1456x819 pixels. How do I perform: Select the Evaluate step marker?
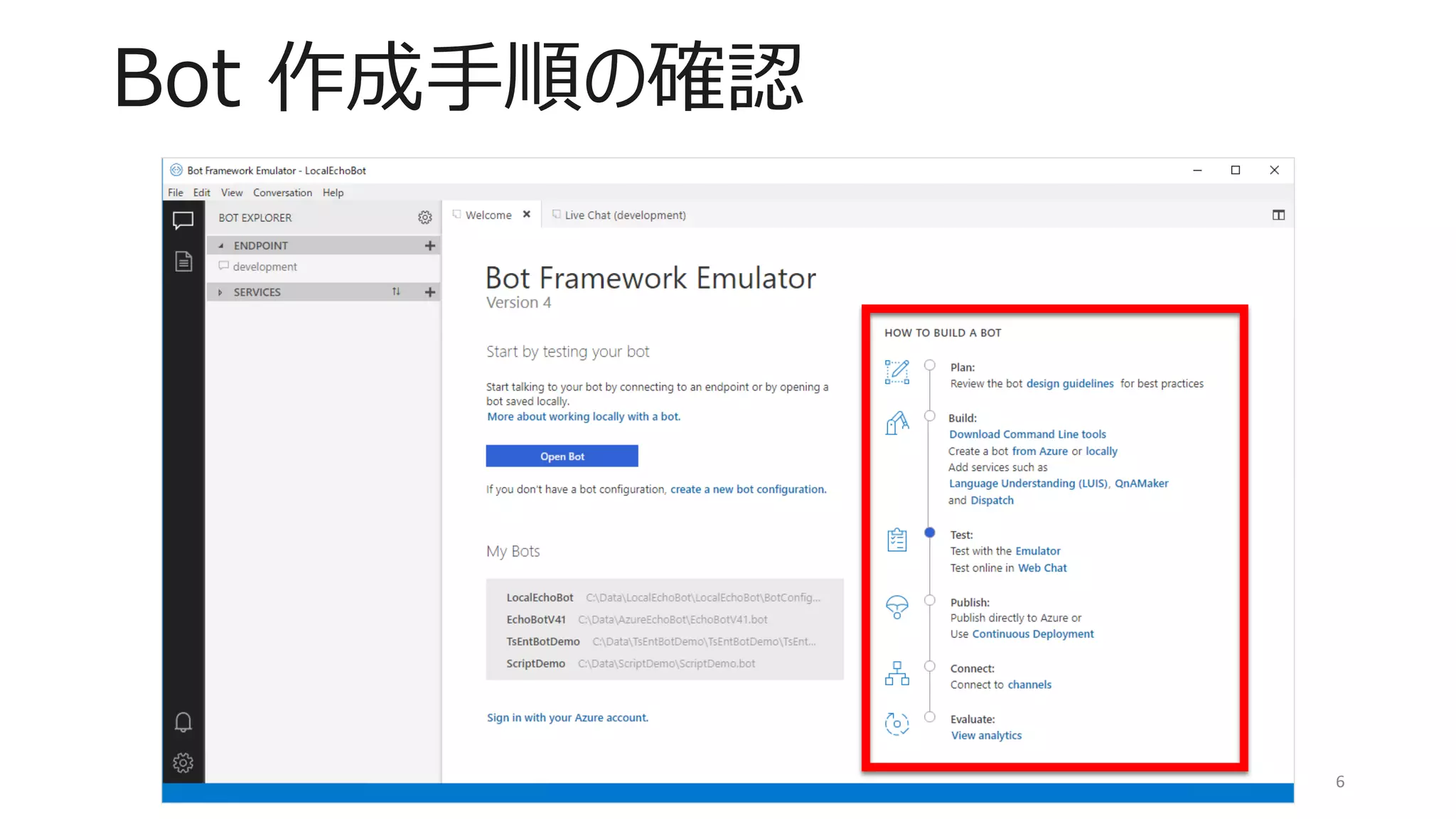tap(930, 717)
